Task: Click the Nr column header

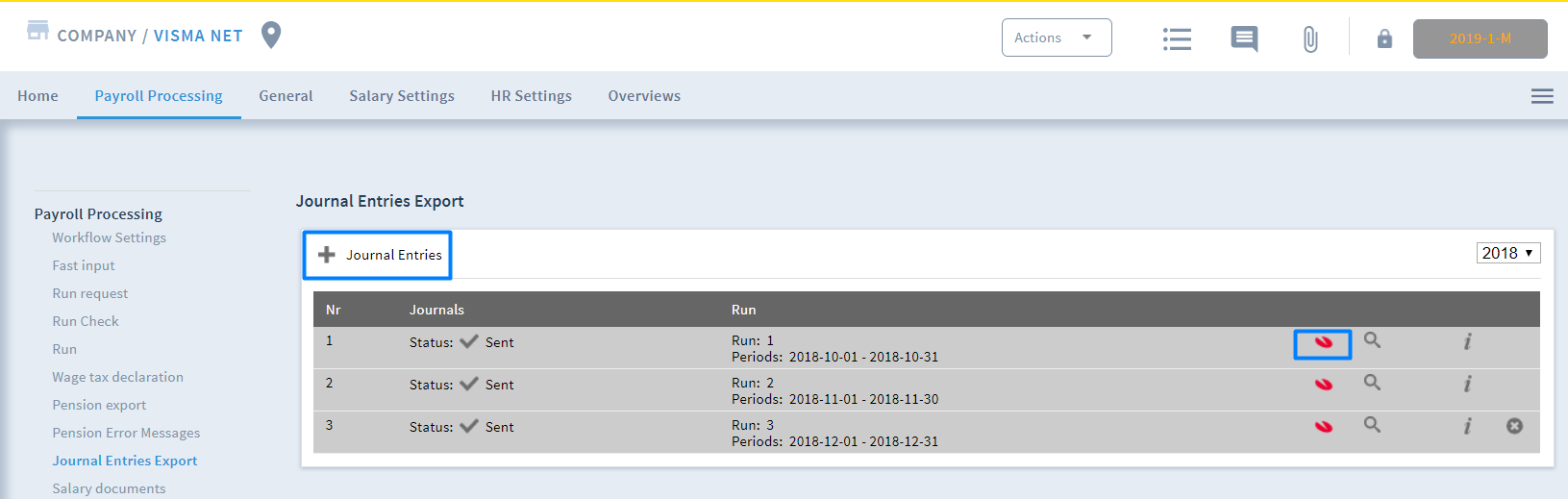Action: [x=334, y=310]
